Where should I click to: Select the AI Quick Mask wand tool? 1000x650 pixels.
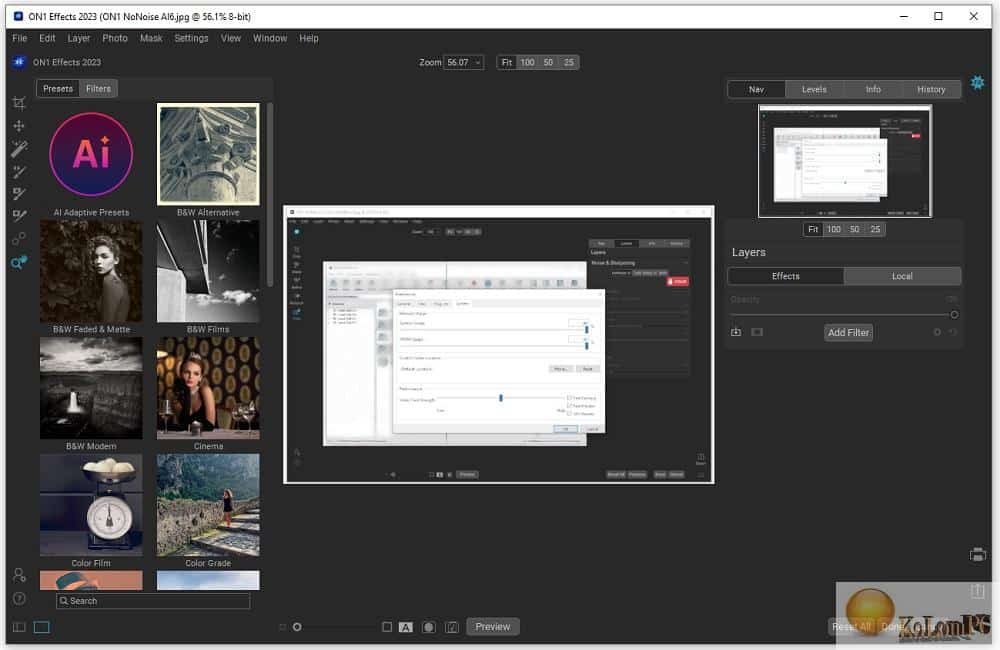(x=19, y=149)
